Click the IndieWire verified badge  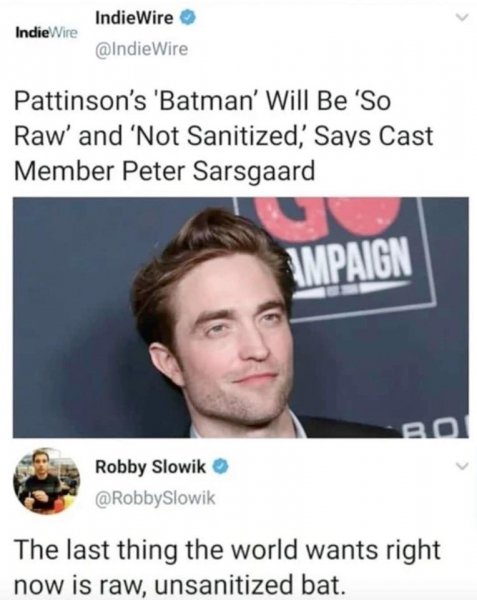point(190,18)
